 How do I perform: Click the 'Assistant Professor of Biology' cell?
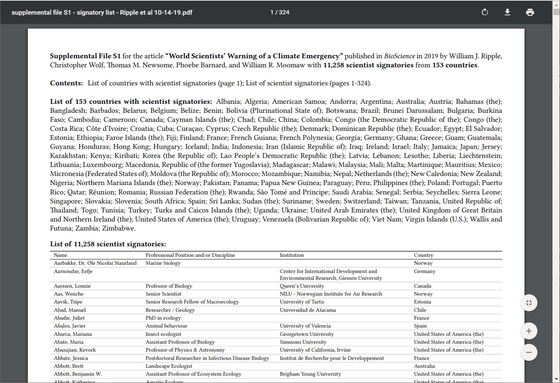(x=180, y=342)
